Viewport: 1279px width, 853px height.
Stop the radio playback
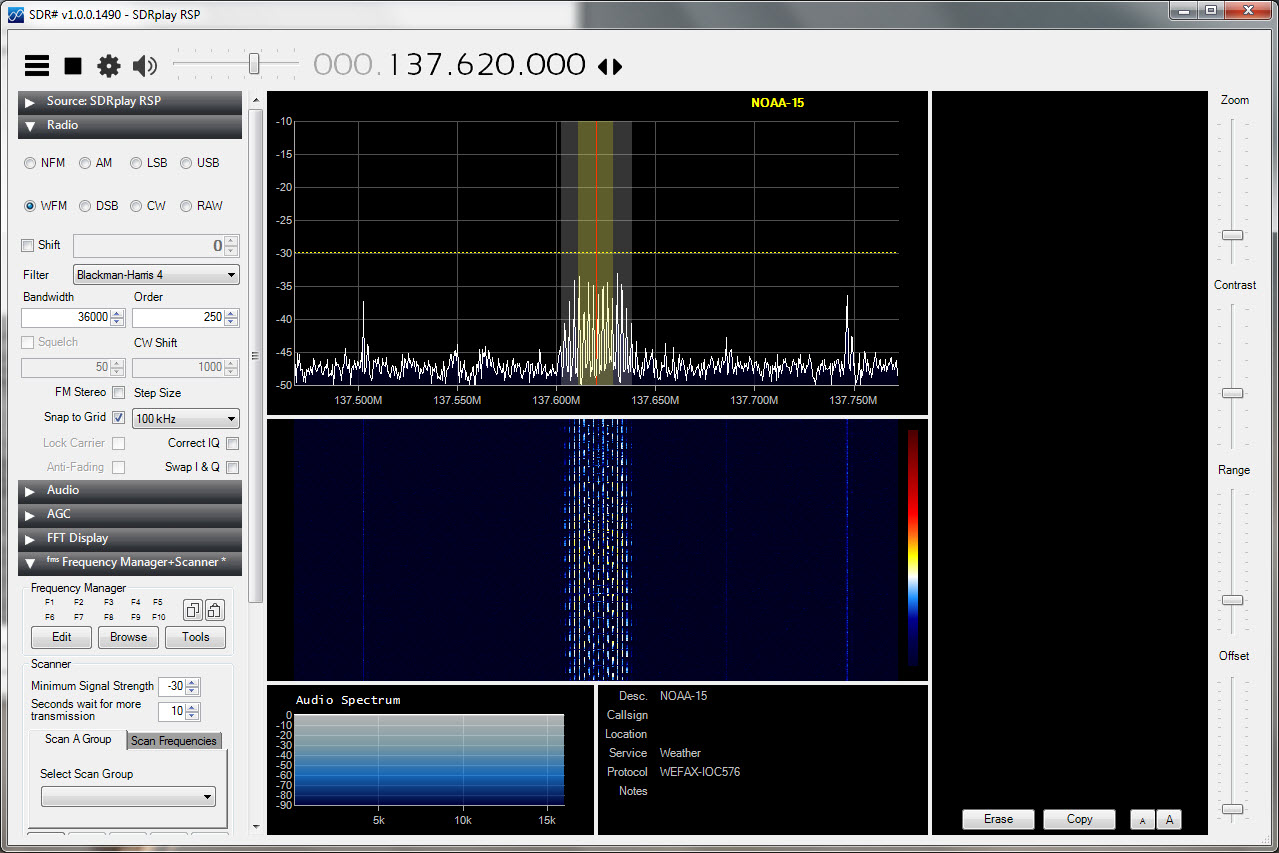click(x=71, y=64)
